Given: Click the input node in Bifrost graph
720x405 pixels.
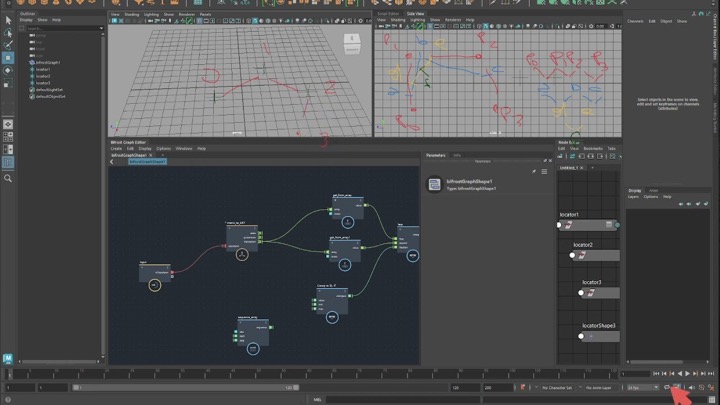Looking at the screenshot, I should (155, 272).
